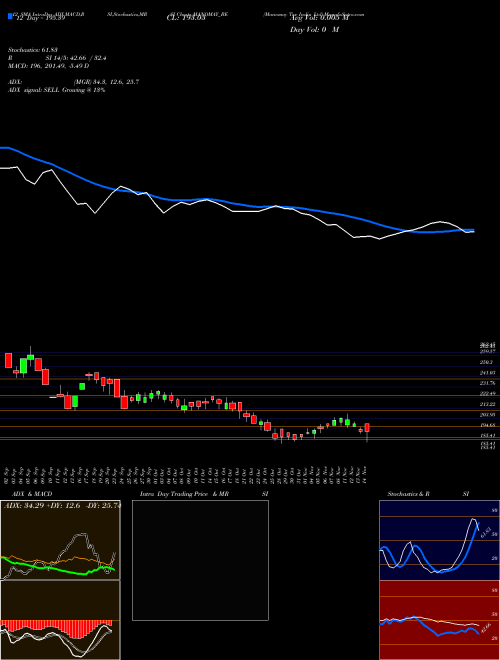Click the blue 12-day SMA legend square
This screenshot has width=500, height=660.
[x=10, y=17]
